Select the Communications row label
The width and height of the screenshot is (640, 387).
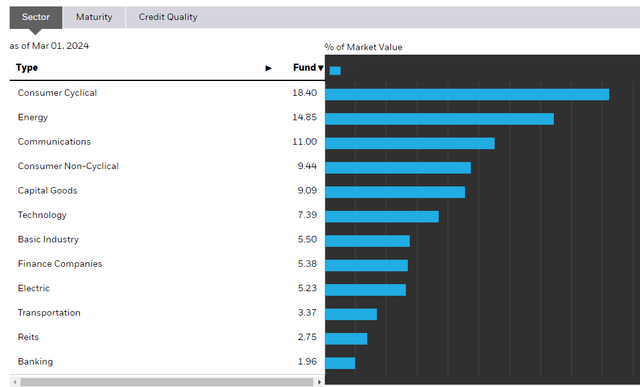point(54,142)
